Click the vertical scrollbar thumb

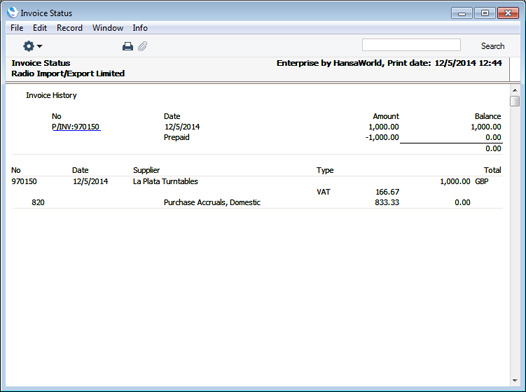pyautogui.click(x=515, y=101)
